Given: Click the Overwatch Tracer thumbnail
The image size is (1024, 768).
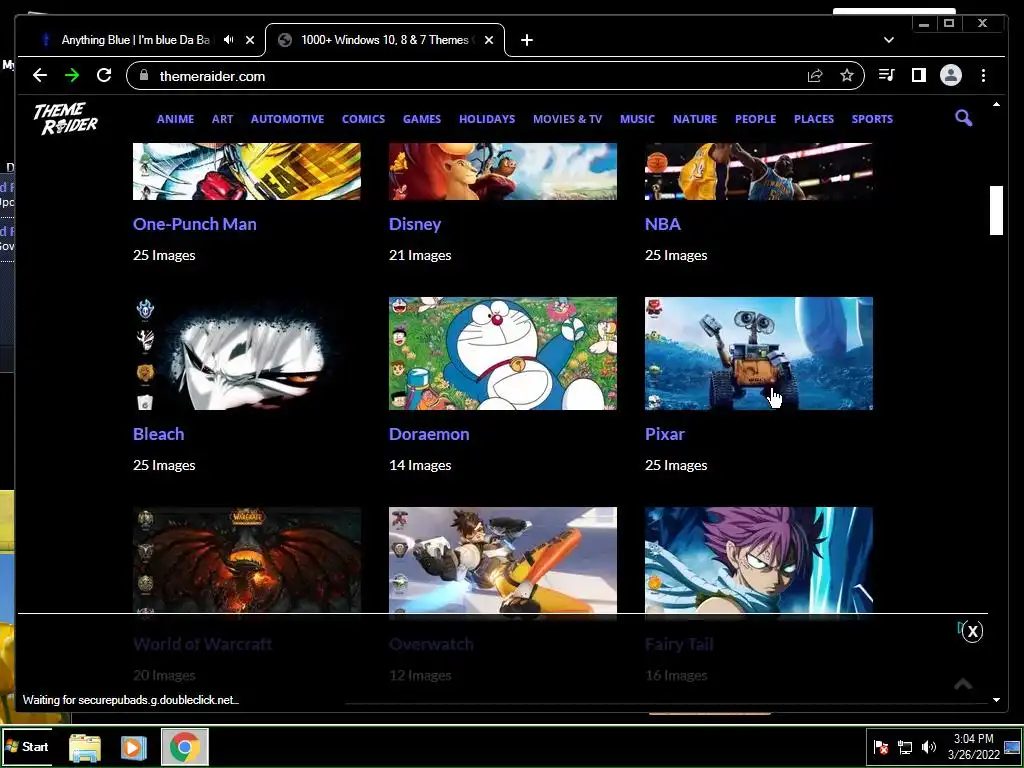Looking at the screenshot, I should pos(503,560).
